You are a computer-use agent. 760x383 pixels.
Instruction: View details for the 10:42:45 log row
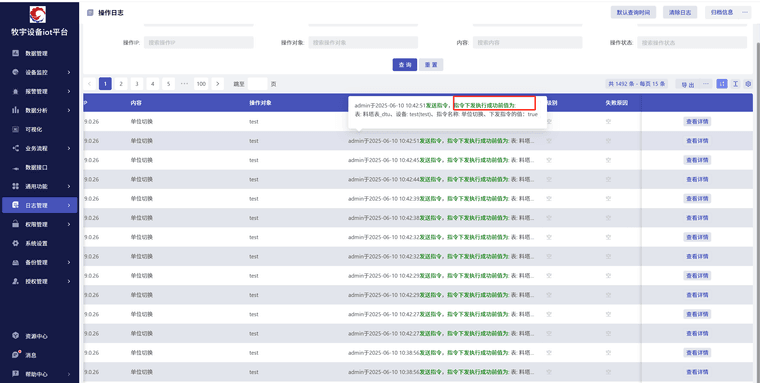pos(697,160)
